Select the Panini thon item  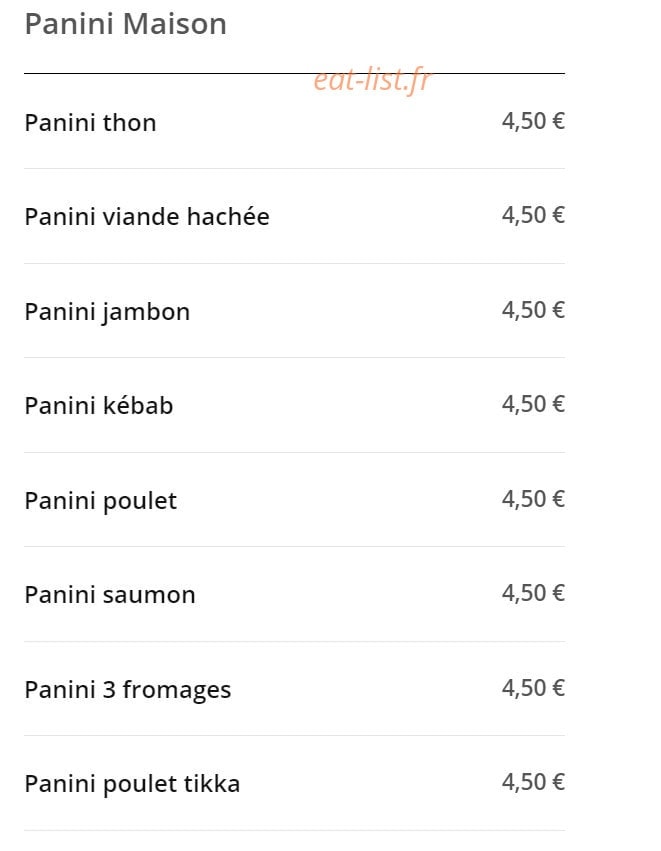pyautogui.click(x=91, y=123)
